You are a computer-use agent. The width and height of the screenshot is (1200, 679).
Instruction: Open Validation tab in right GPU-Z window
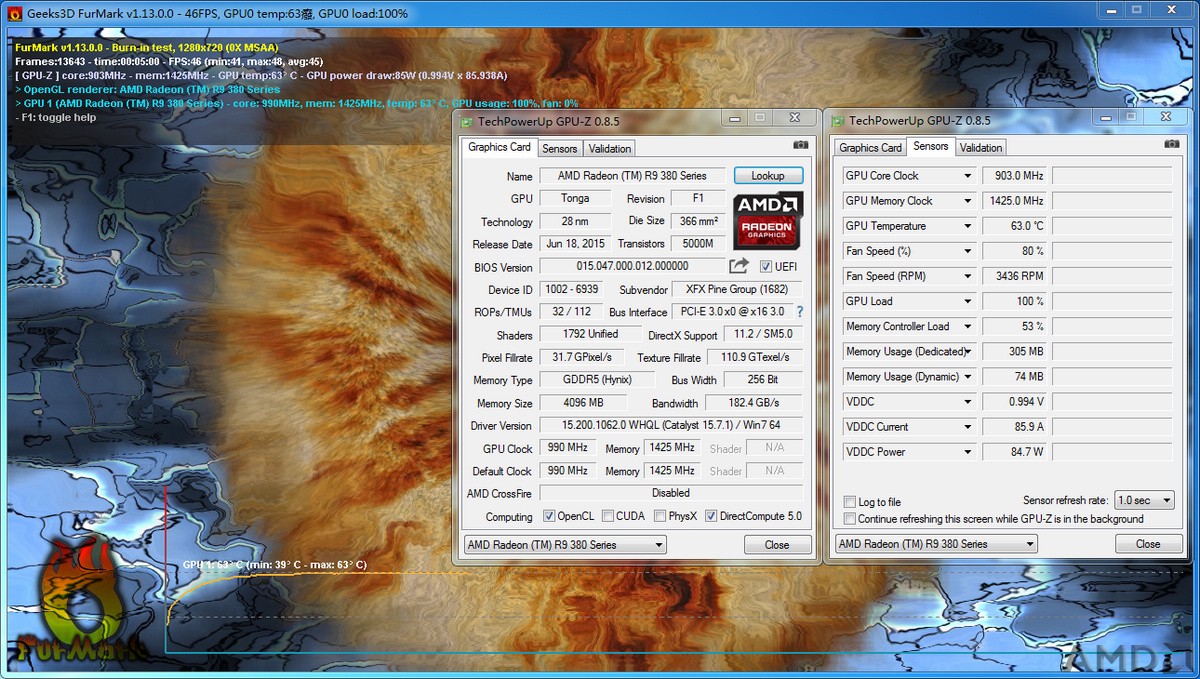(981, 148)
